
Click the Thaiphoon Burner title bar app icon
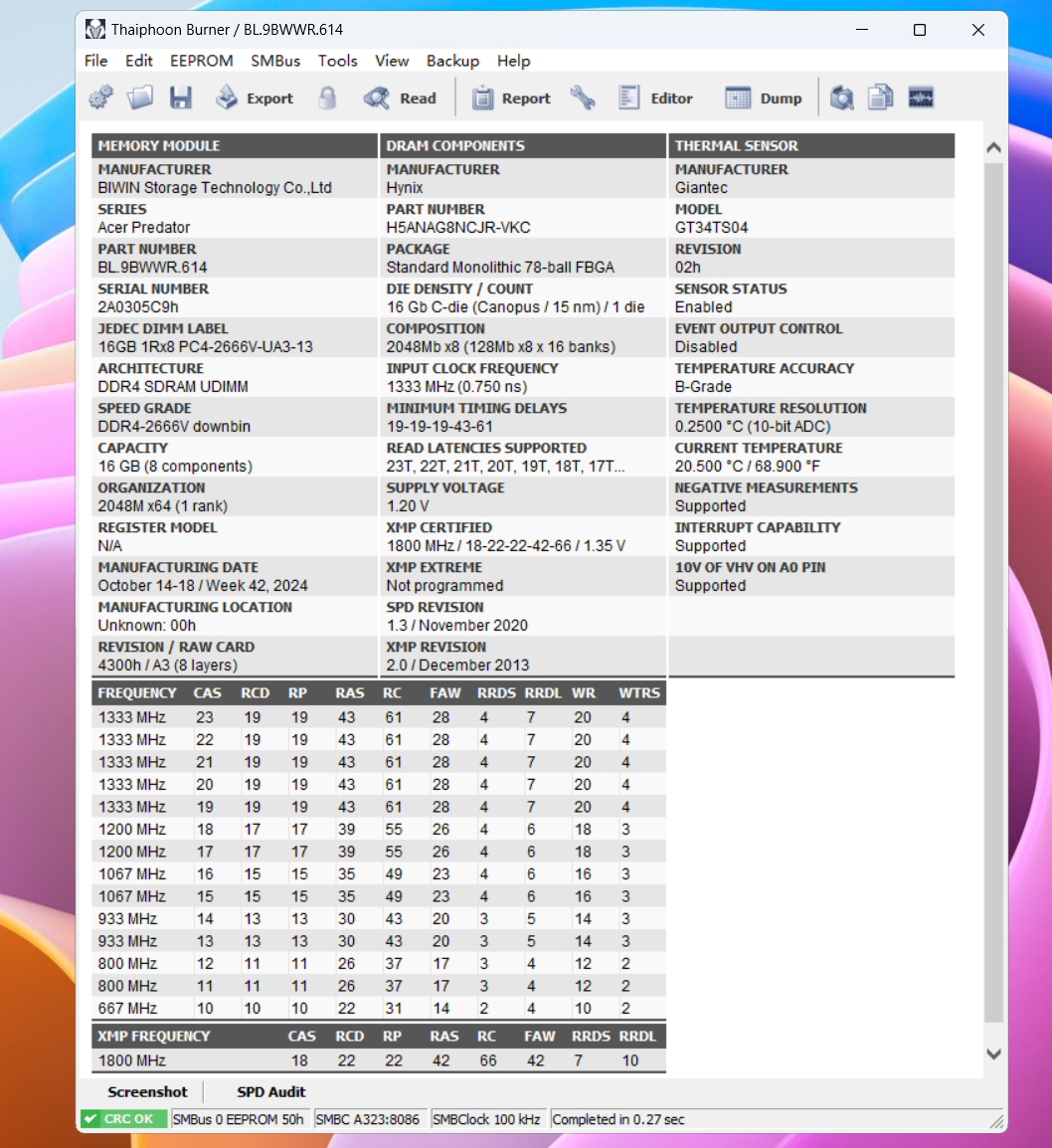click(95, 29)
